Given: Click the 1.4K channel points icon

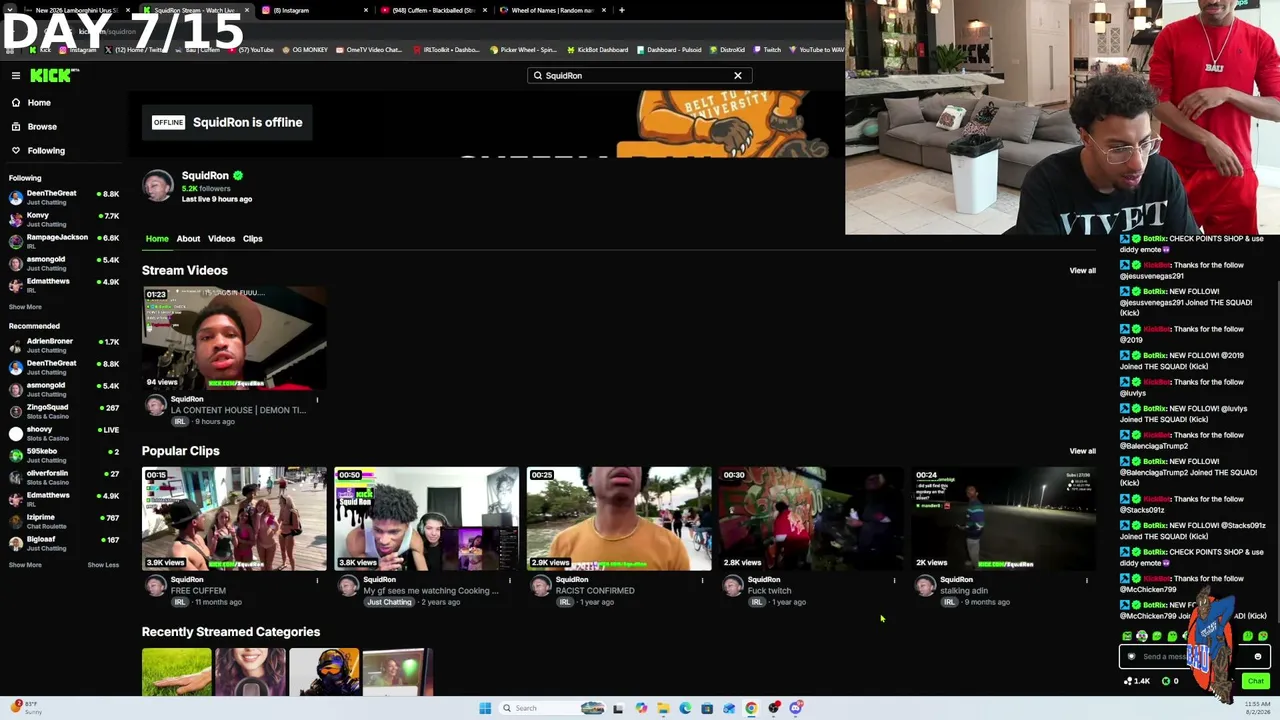Looking at the screenshot, I should click(1137, 681).
